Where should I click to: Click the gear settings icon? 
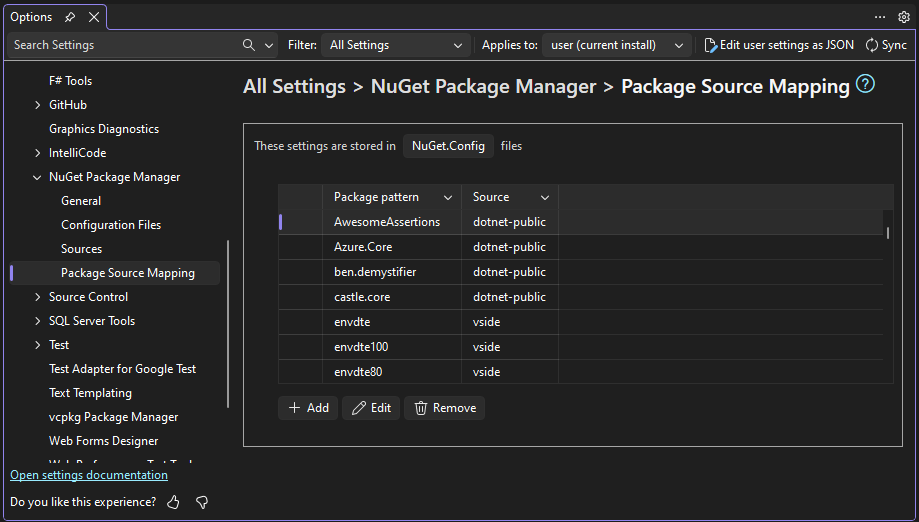(x=904, y=17)
